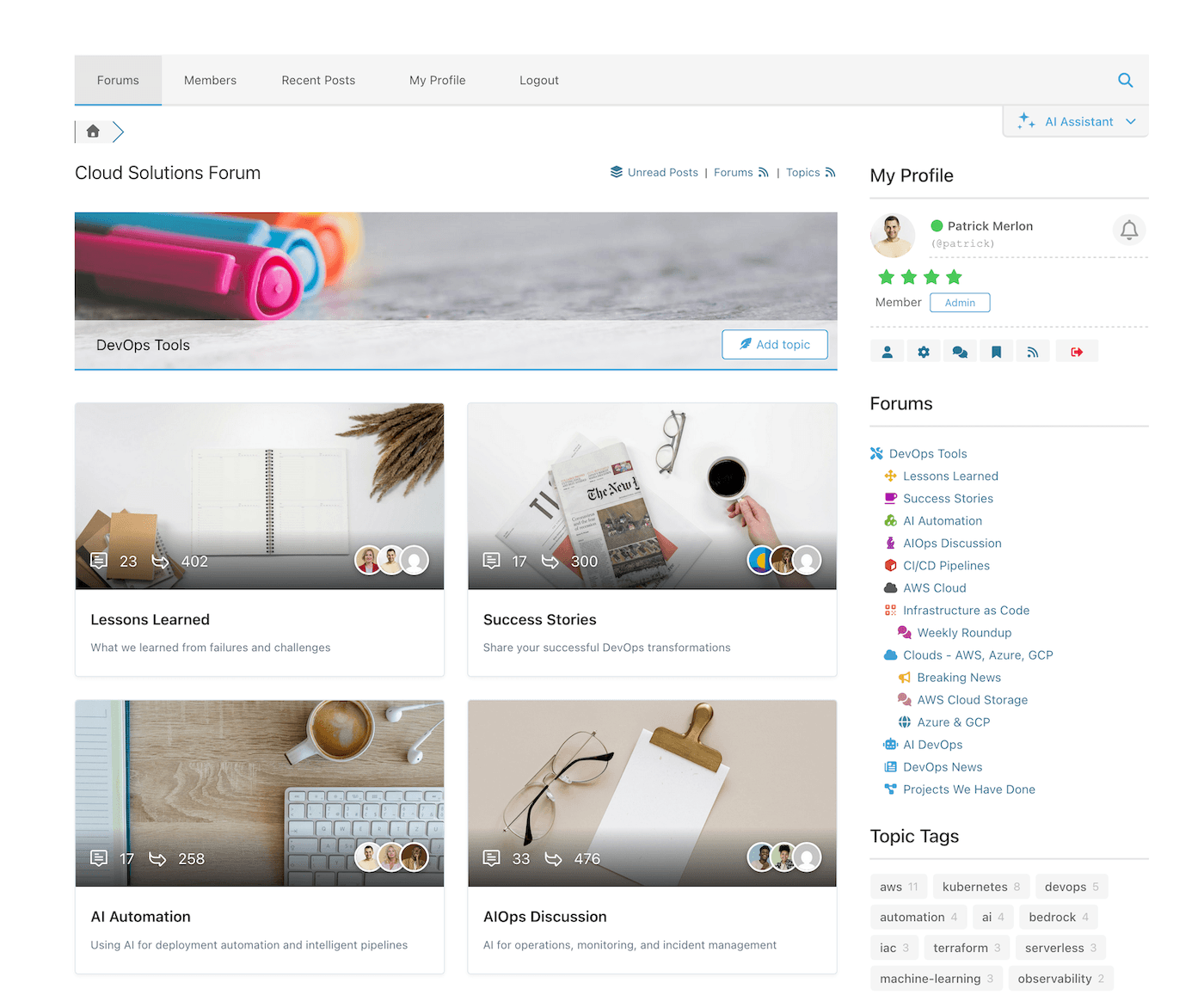Click the fourth green star rating
Screen dimensions: 1204x995
pos(953,277)
